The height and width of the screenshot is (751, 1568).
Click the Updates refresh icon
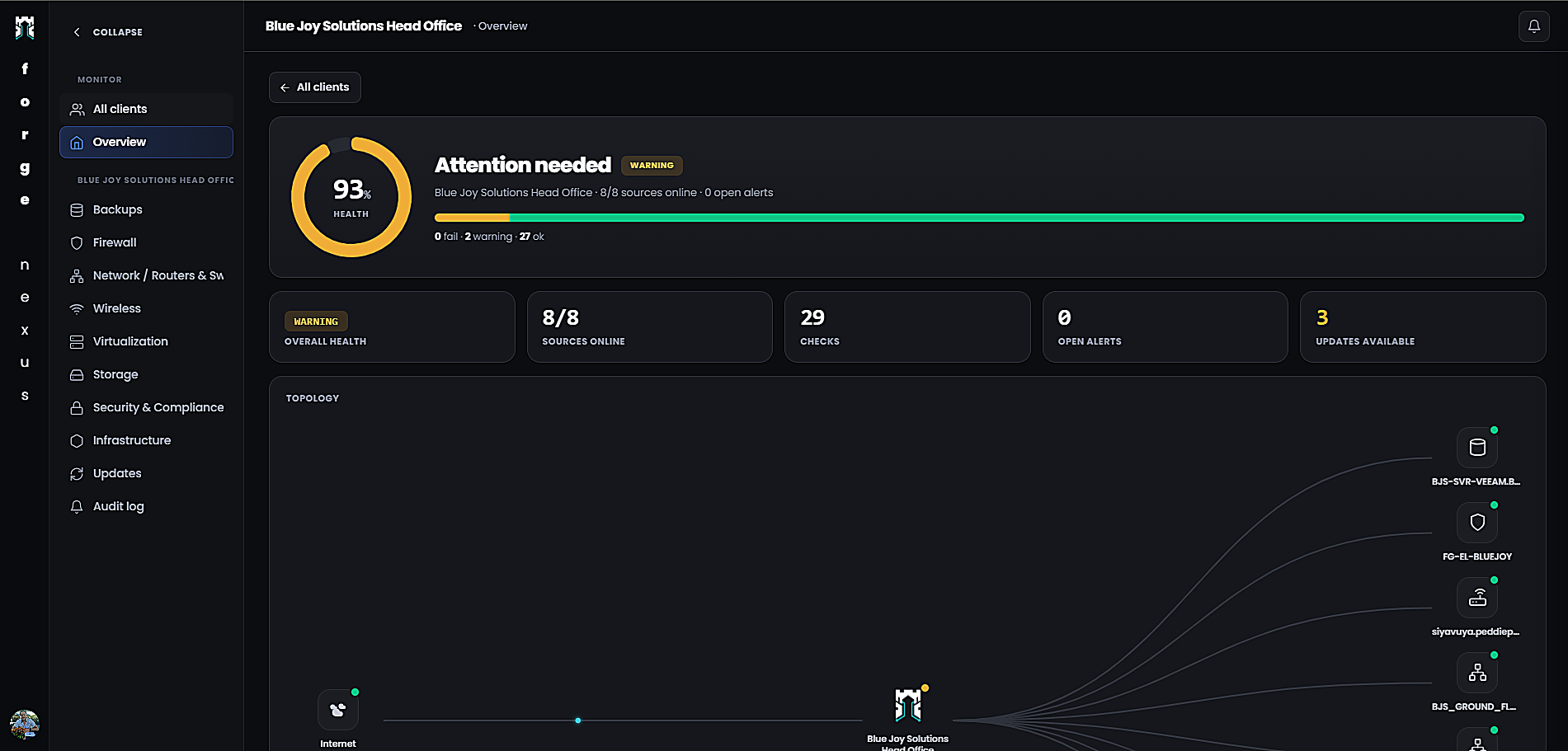(x=77, y=474)
